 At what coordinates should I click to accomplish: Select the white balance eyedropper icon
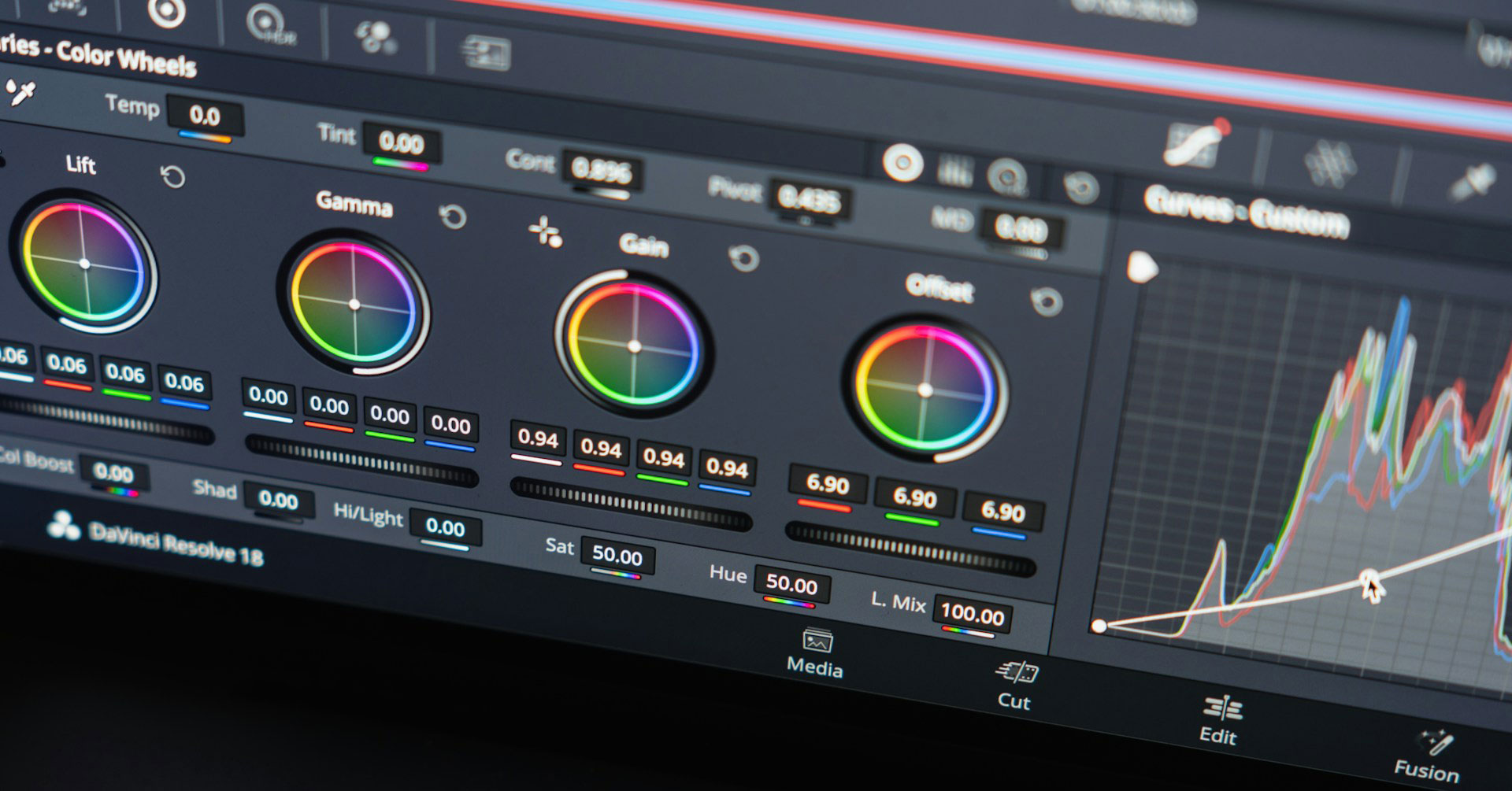(x=20, y=93)
